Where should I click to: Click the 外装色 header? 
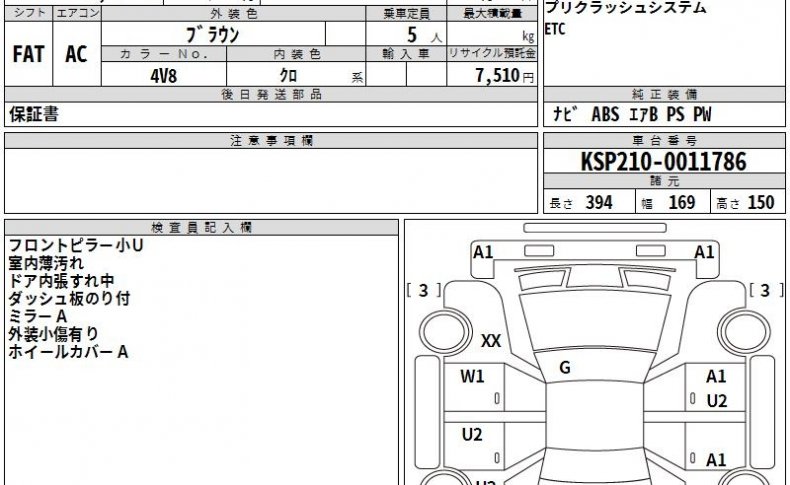(x=233, y=14)
